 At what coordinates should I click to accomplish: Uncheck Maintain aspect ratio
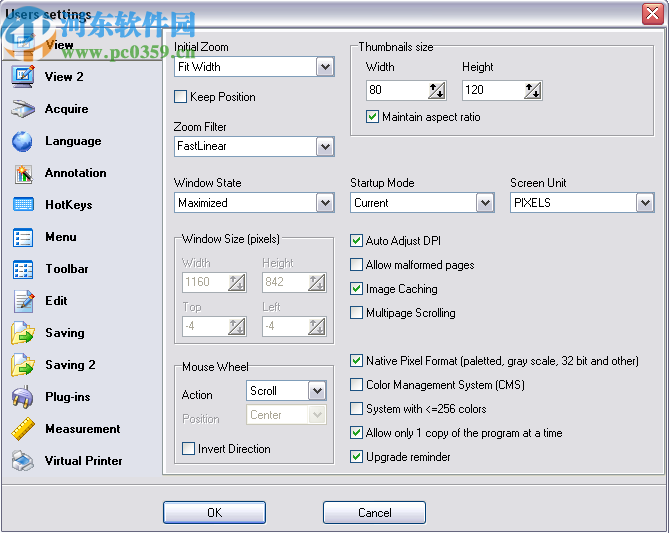372,117
